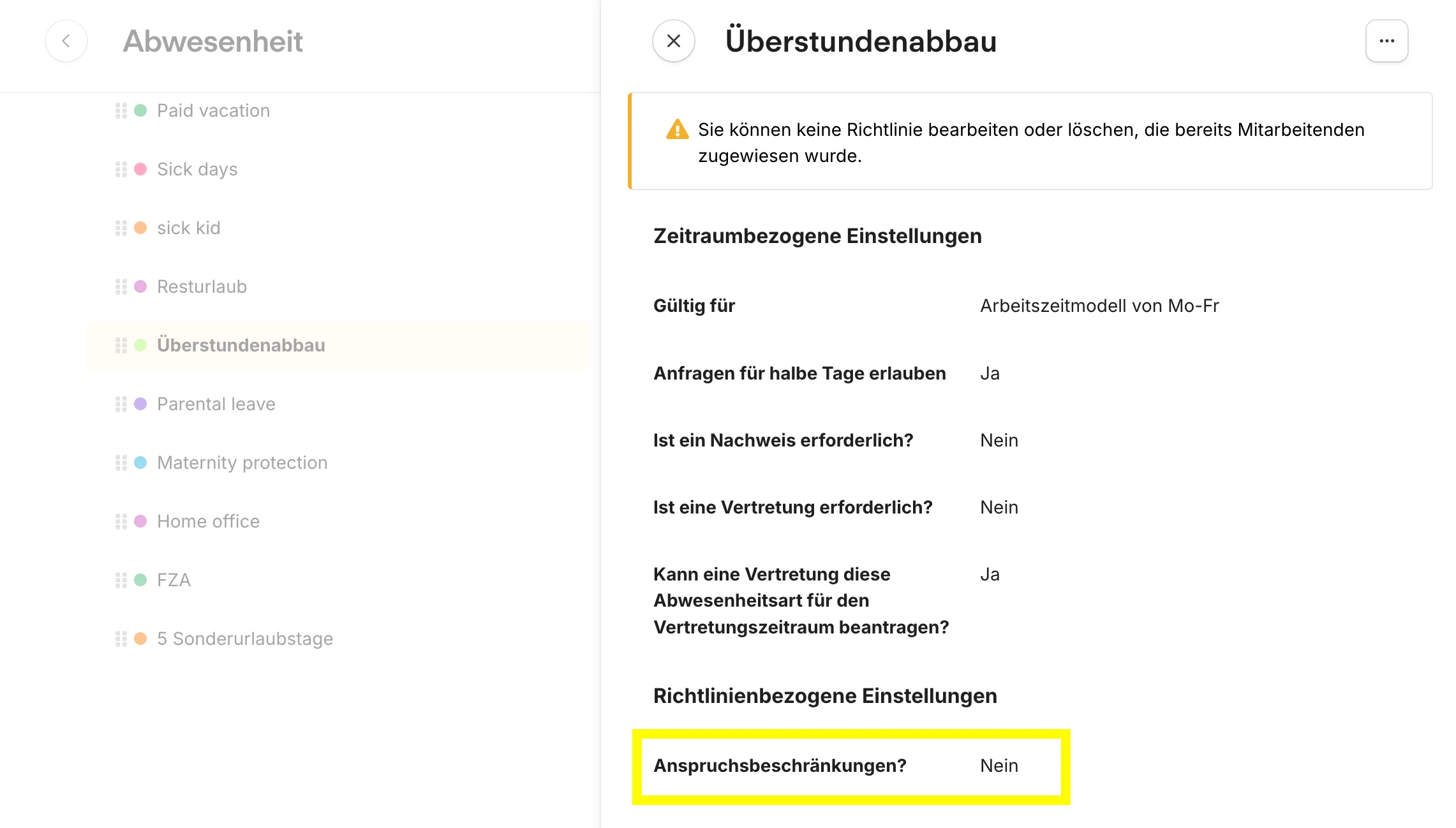Click the back arrow next to Abwesenheit

tap(66, 41)
